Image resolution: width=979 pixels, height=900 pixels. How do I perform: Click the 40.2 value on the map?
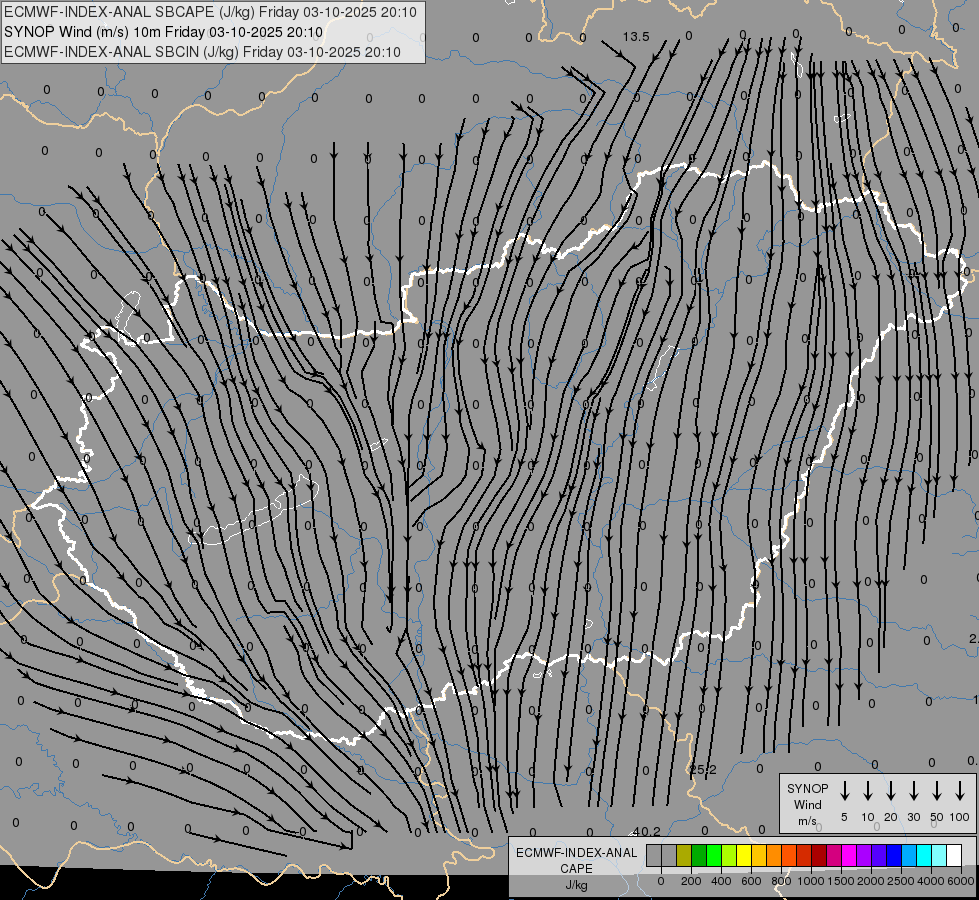pyautogui.click(x=646, y=831)
